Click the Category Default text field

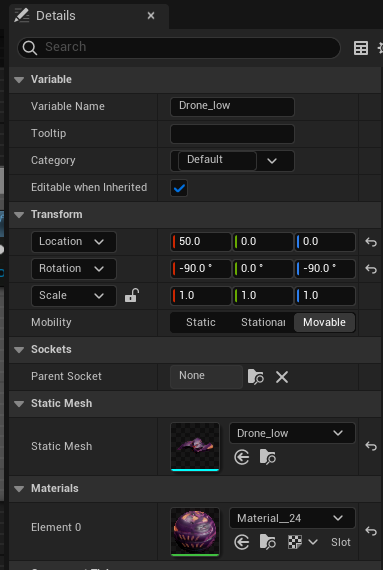[217, 160]
